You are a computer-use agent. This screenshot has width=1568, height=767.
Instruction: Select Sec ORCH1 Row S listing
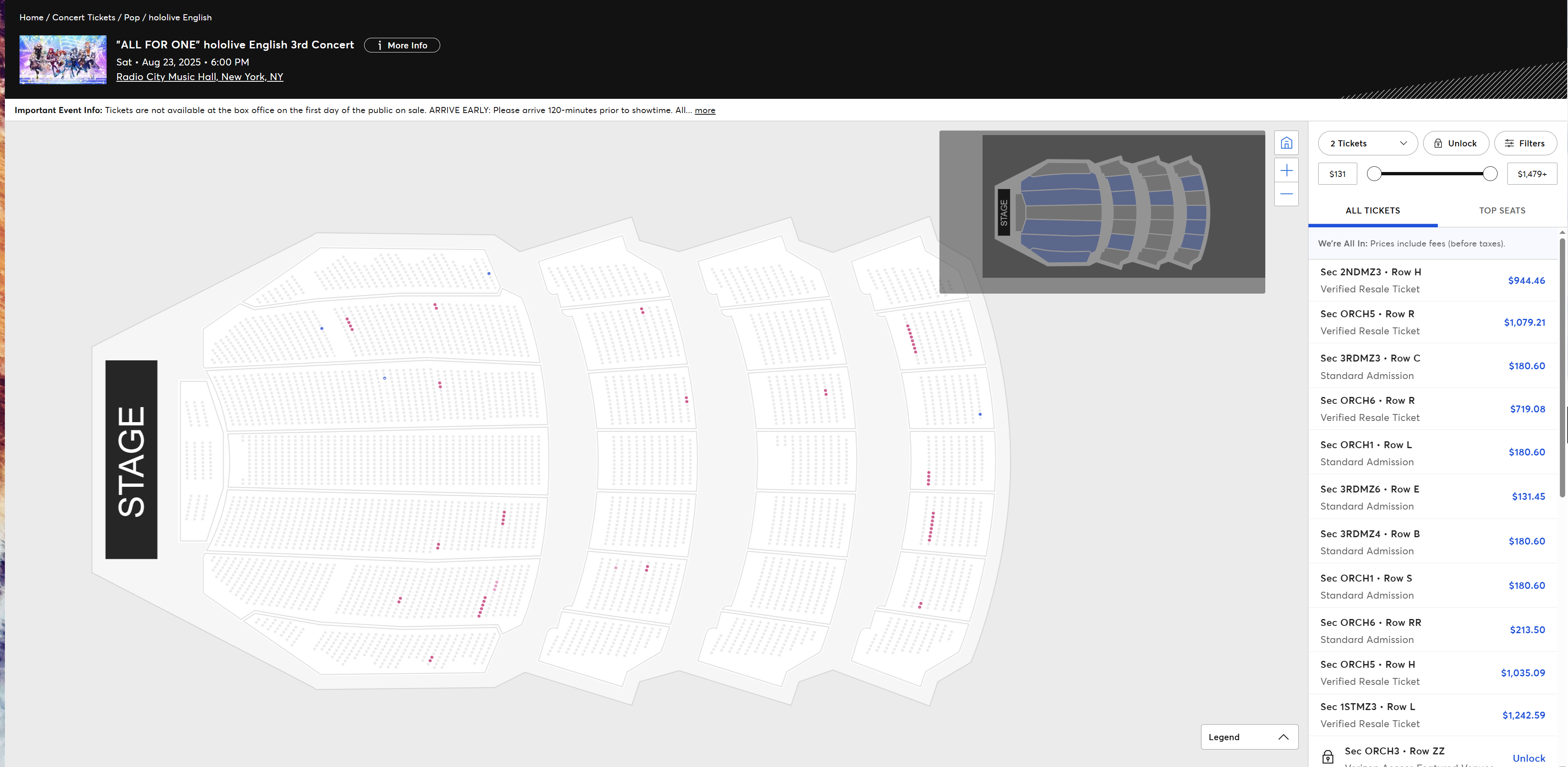pyautogui.click(x=1433, y=586)
